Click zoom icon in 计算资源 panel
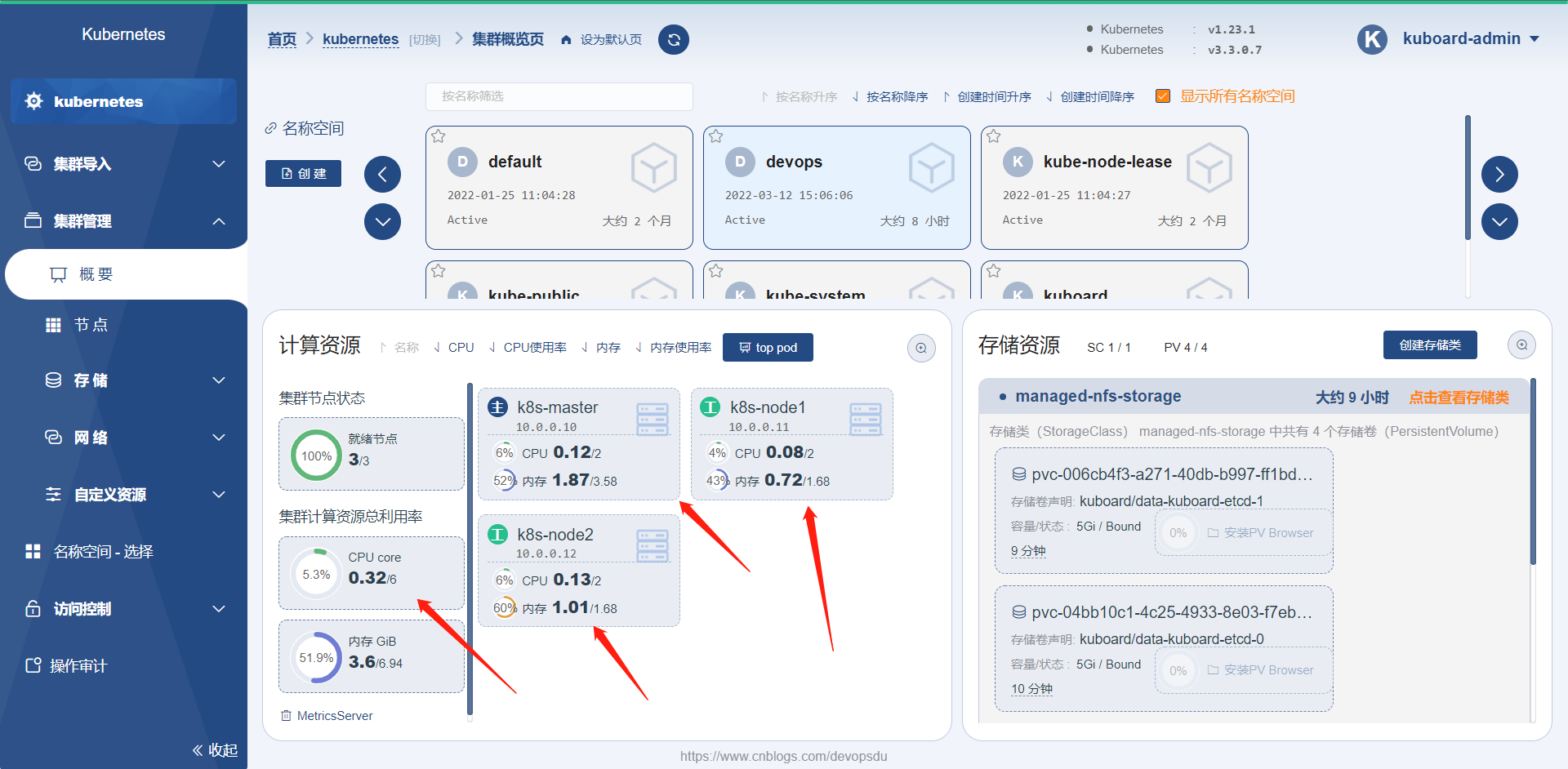 [921, 348]
